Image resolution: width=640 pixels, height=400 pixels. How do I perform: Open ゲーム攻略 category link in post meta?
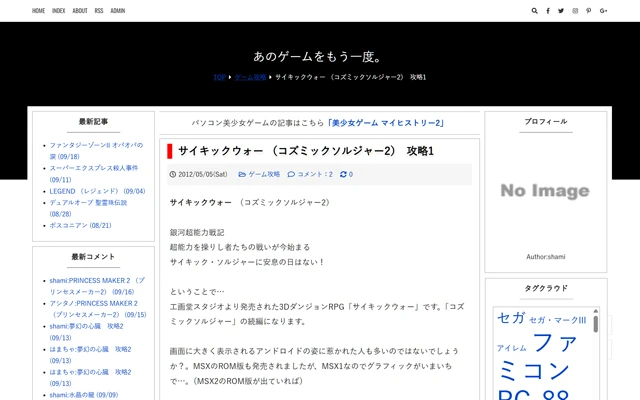click(x=264, y=174)
